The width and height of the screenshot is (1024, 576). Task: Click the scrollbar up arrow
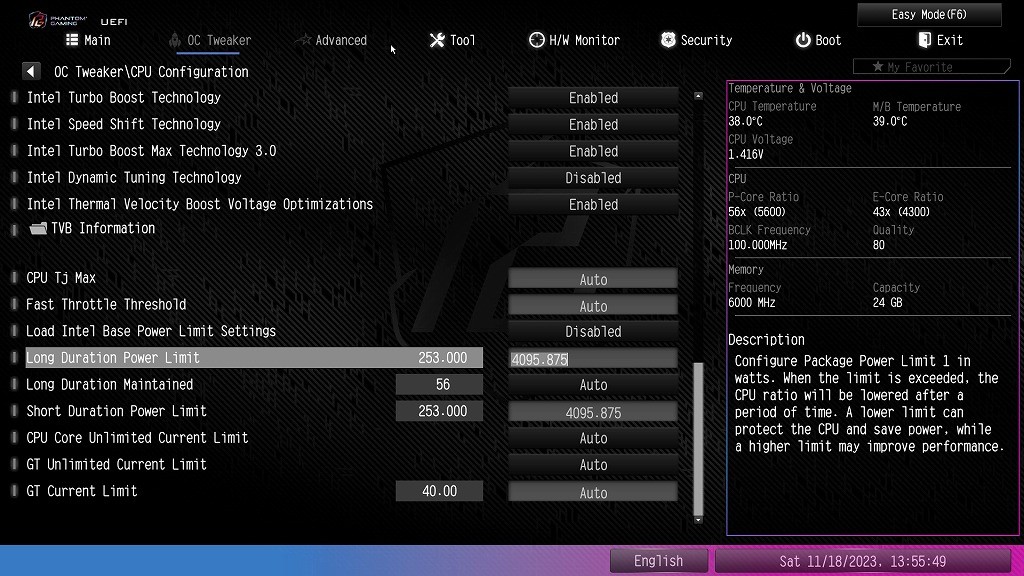(x=698, y=96)
